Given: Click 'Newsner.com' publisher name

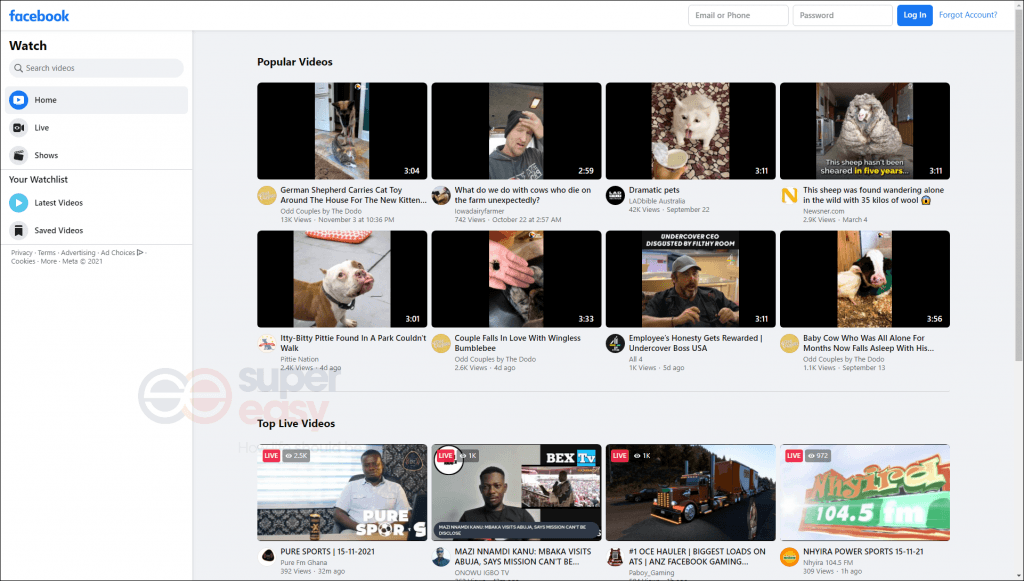Looking at the screenshot, I should click(824, 211).
